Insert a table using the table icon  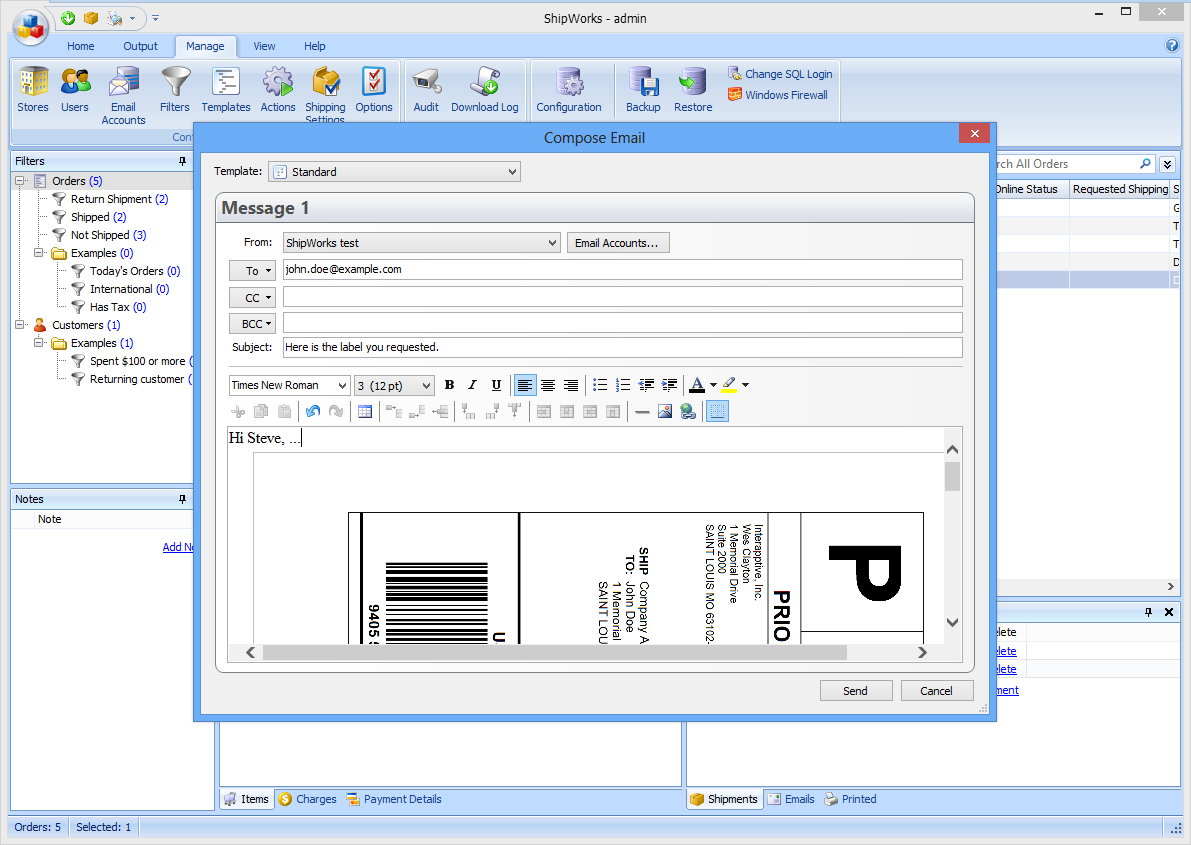365,410
